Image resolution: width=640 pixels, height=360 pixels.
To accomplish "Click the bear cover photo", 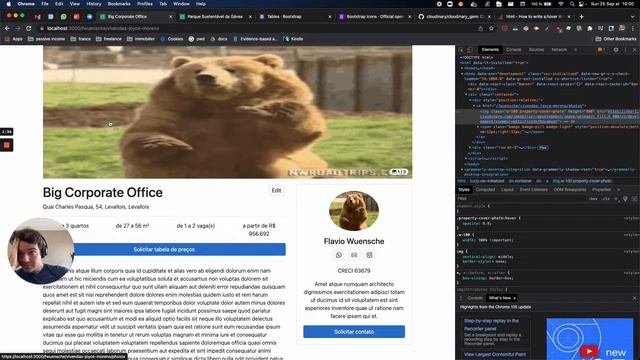I will click(x=227, y=112).
